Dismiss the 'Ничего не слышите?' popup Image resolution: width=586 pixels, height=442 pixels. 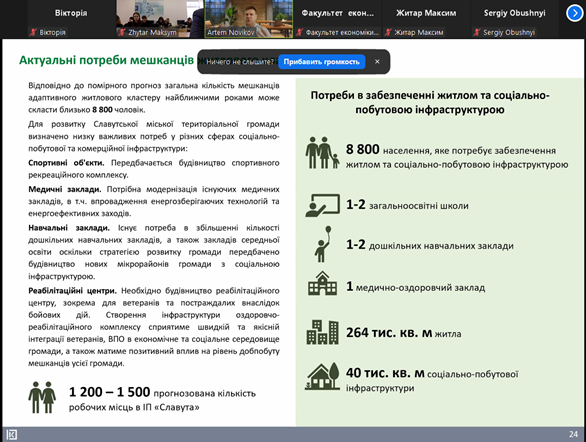pos(377,62)
